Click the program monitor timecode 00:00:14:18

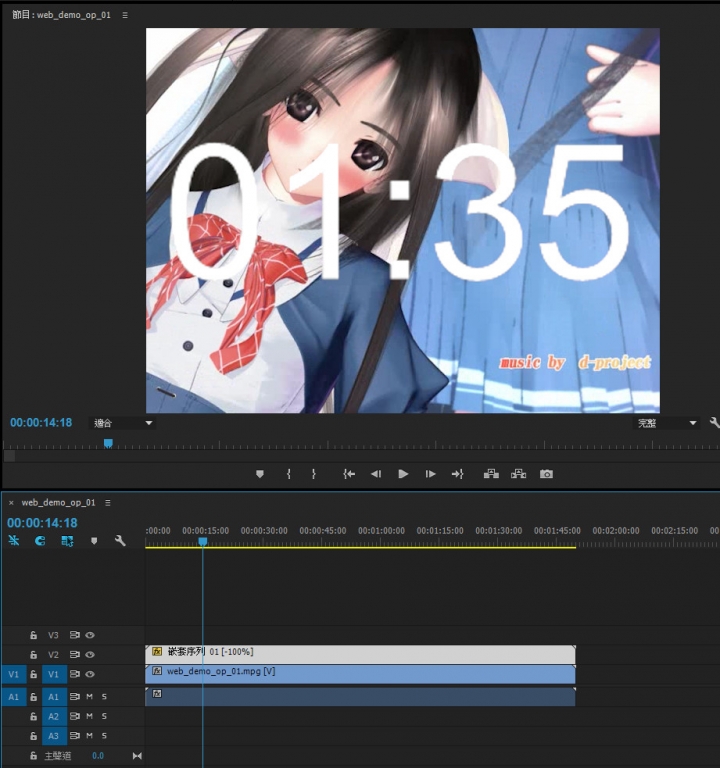[x=41, y=423]
